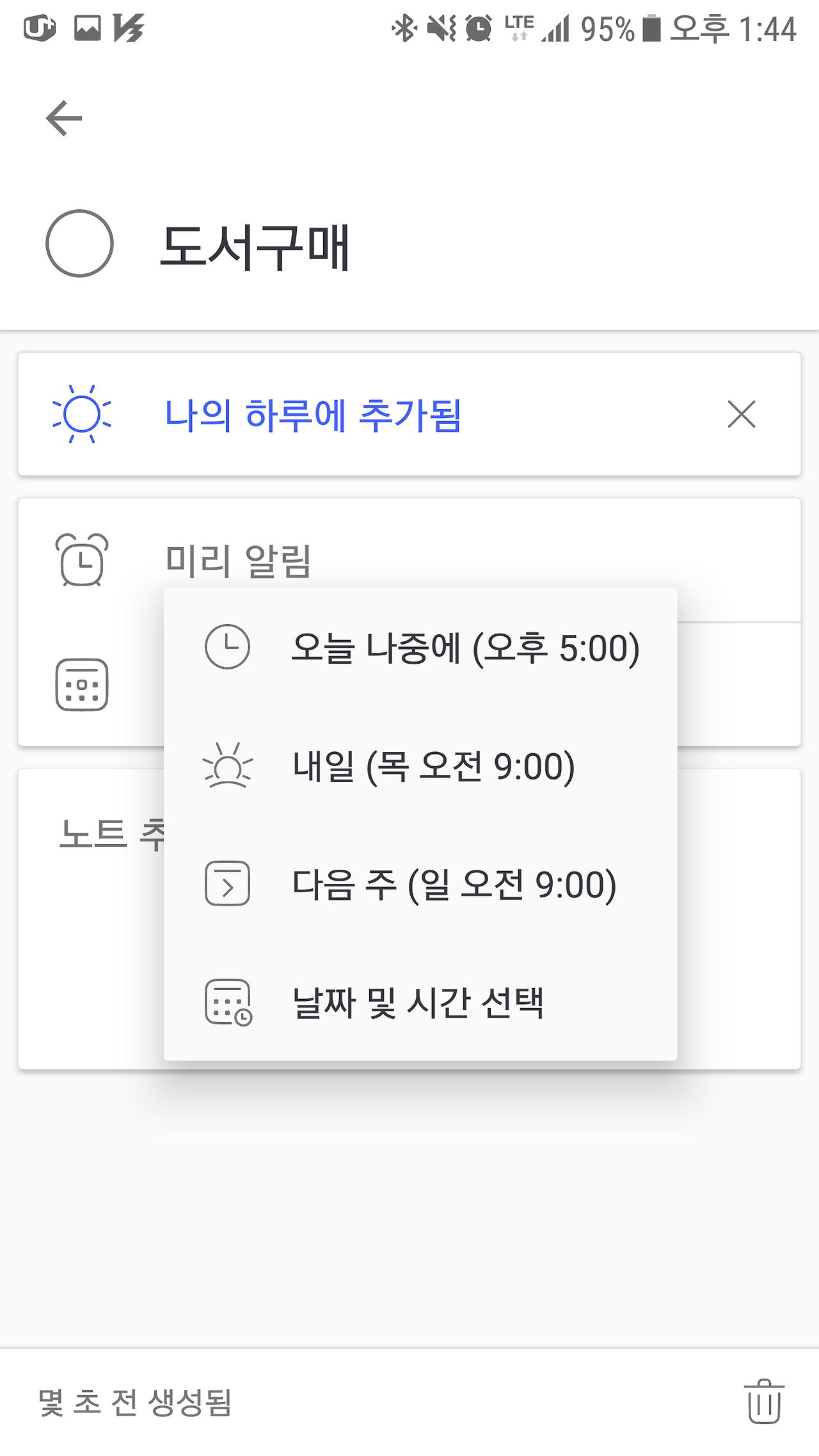Tap the 노트 추가 note field
This screenshot has width=819, height=1456.
(x=409, y=919)
